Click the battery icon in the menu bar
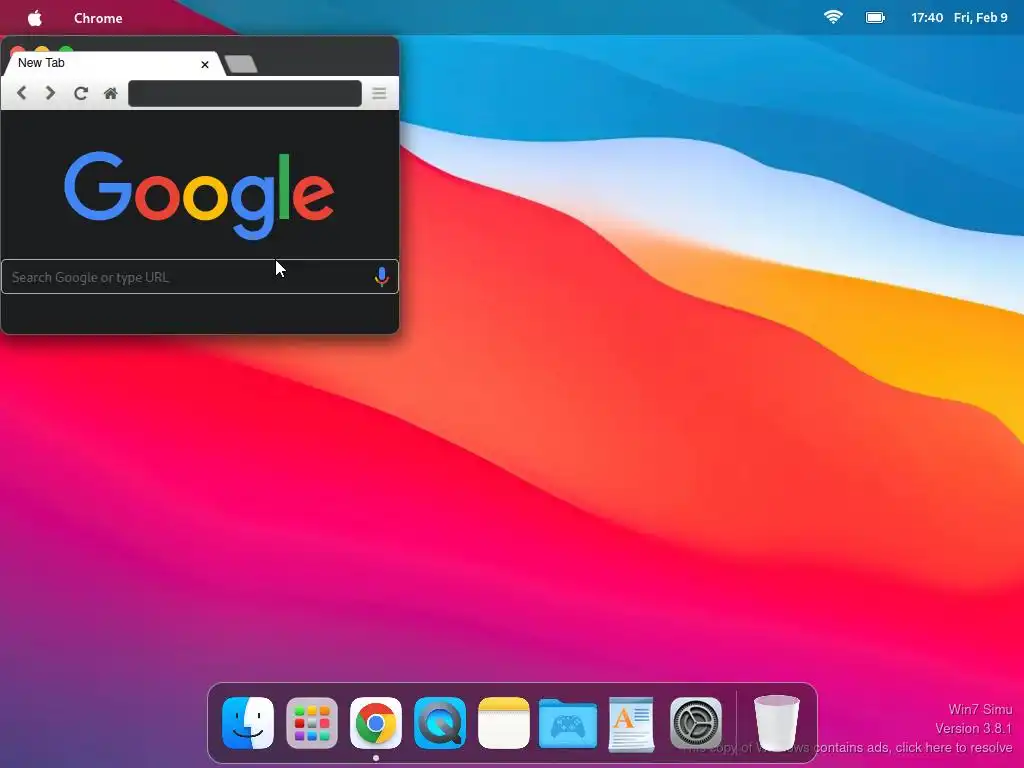 click(x=875, y=18)
